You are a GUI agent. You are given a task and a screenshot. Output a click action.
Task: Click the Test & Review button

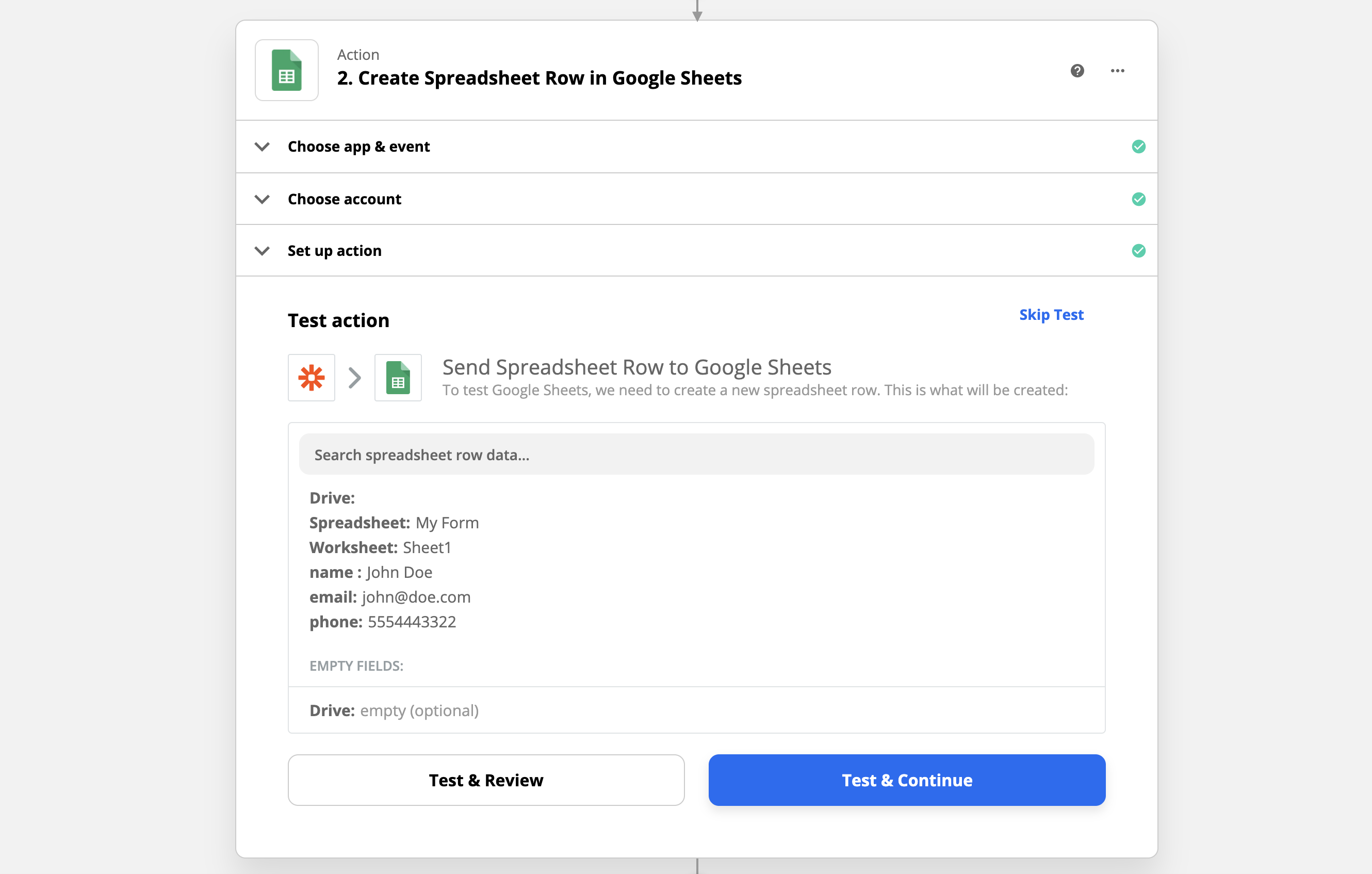tap(486, 780)
